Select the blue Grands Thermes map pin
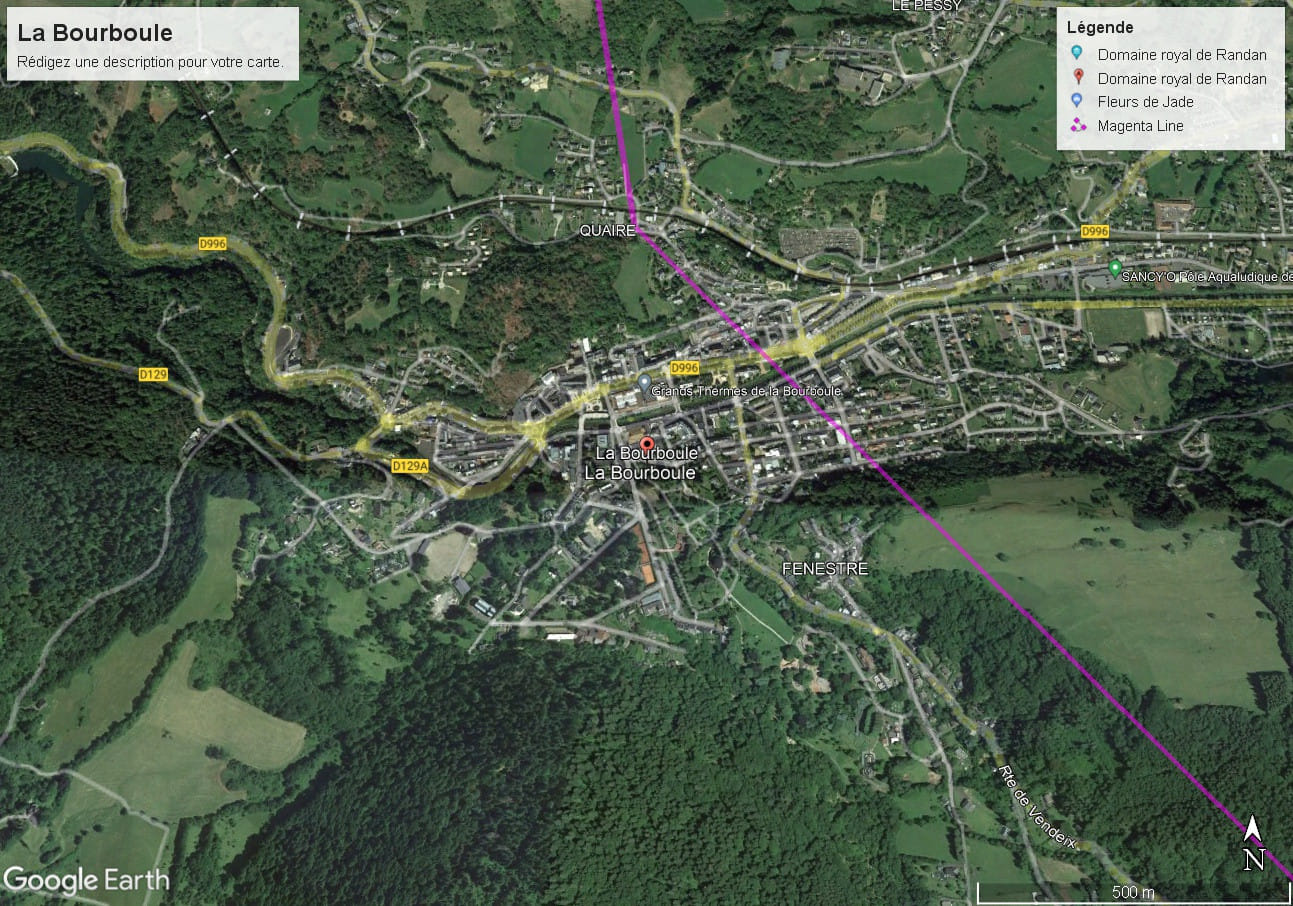1293x906 pixels. pos(644,383)
